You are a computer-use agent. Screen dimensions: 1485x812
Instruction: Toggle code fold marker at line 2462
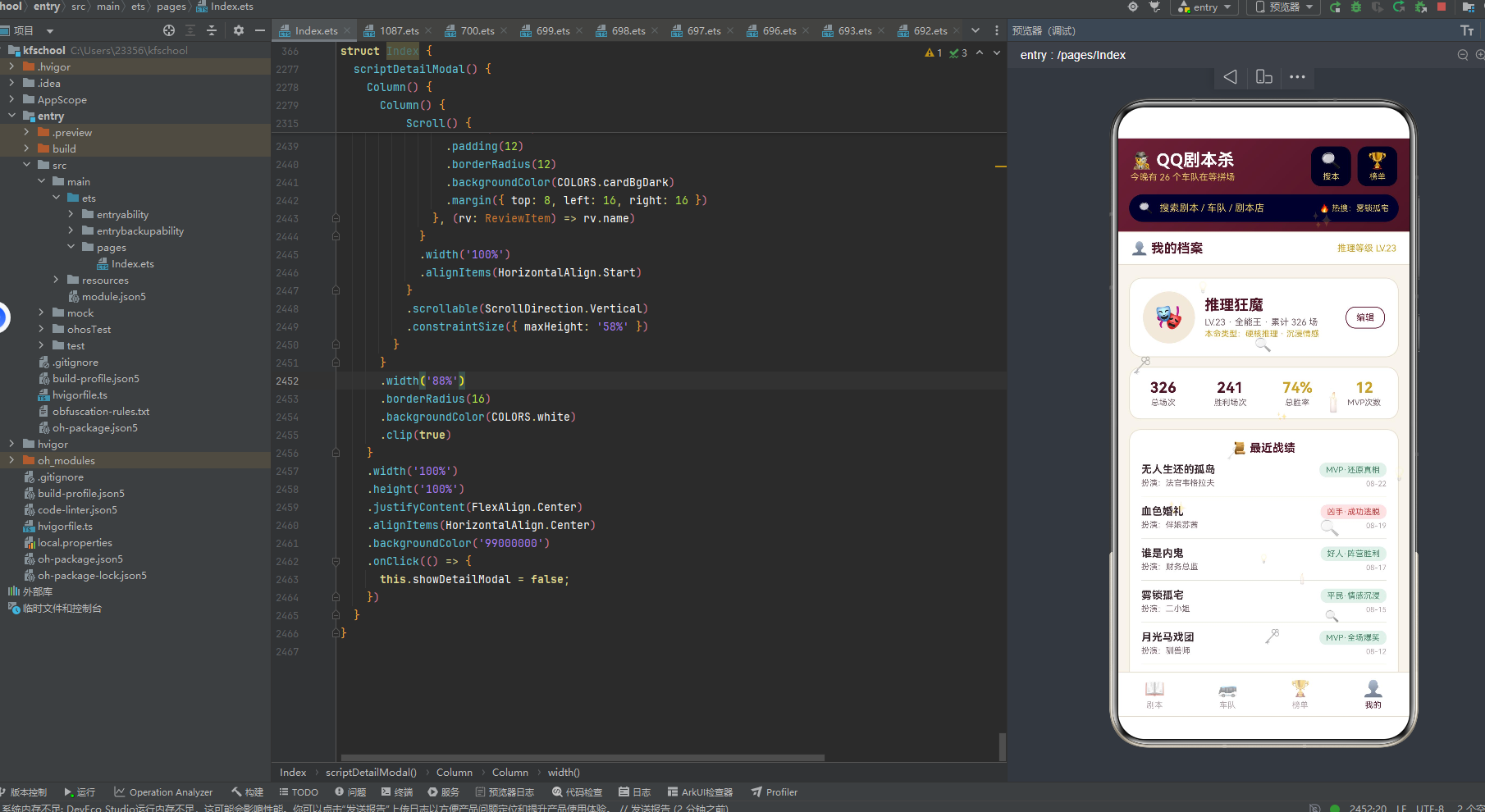click(336, 562)
